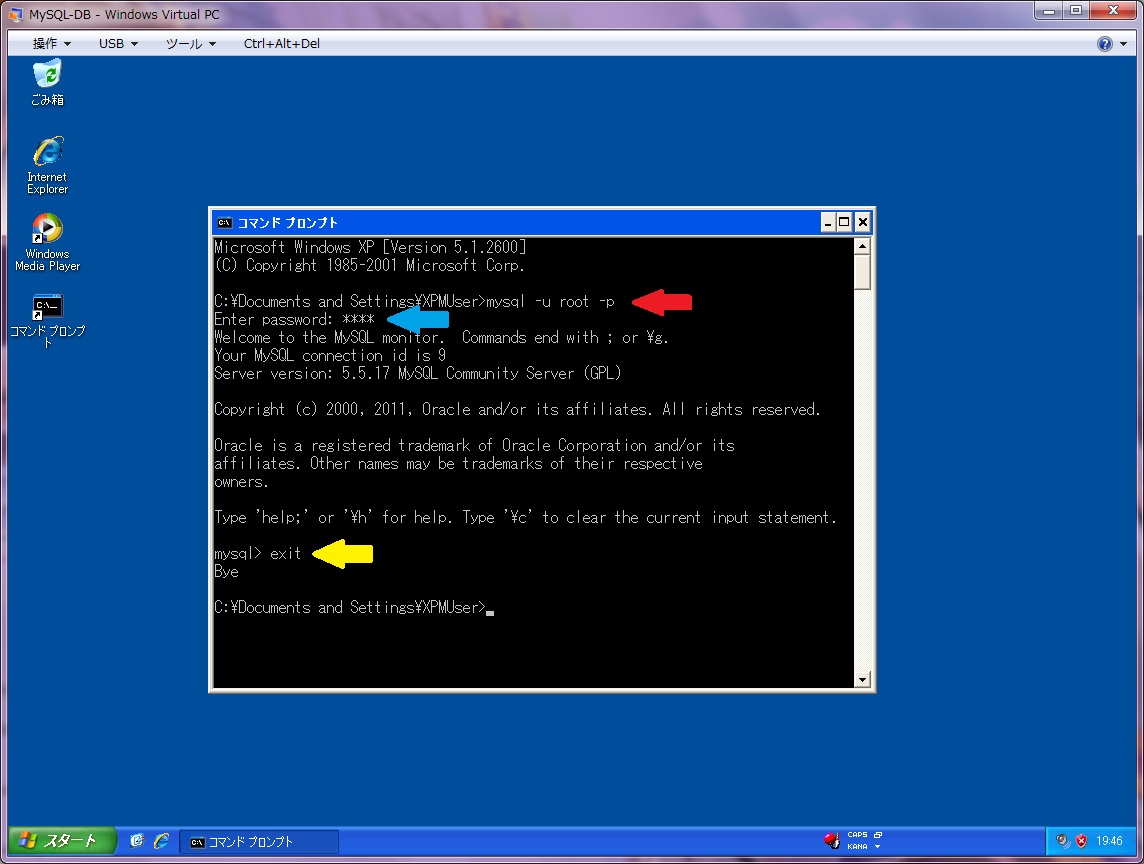
Task: Toggle the CAPS indicator on the language bar
Action: point(857,835)
